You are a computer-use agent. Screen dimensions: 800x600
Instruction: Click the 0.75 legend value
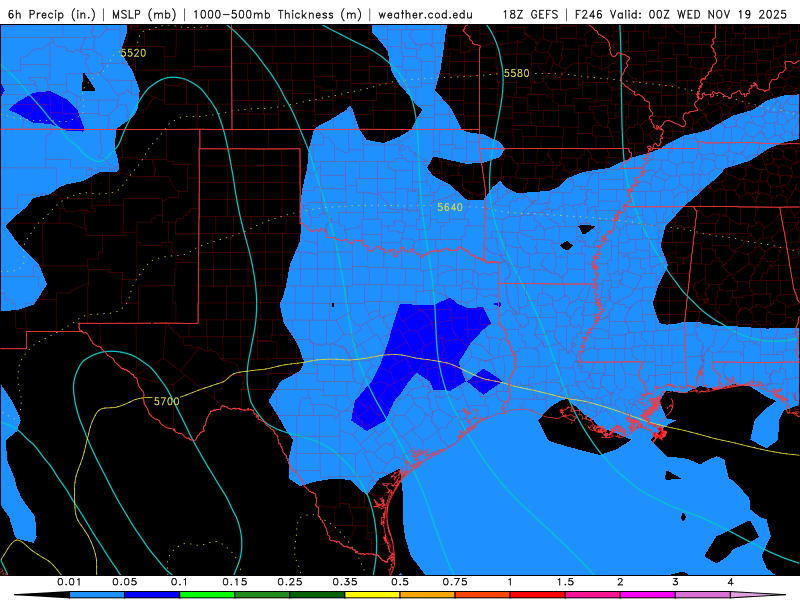(455, 582)
